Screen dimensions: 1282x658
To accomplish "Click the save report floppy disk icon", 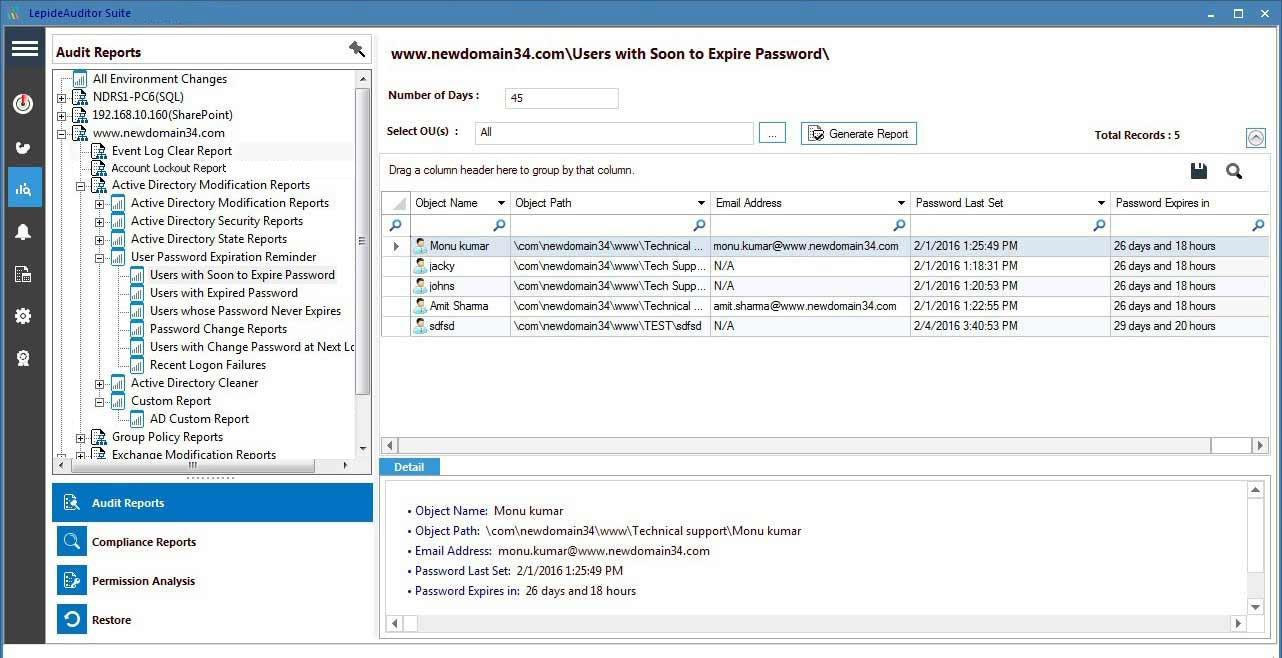I will pyautogui.click(x=1199, y=171).
